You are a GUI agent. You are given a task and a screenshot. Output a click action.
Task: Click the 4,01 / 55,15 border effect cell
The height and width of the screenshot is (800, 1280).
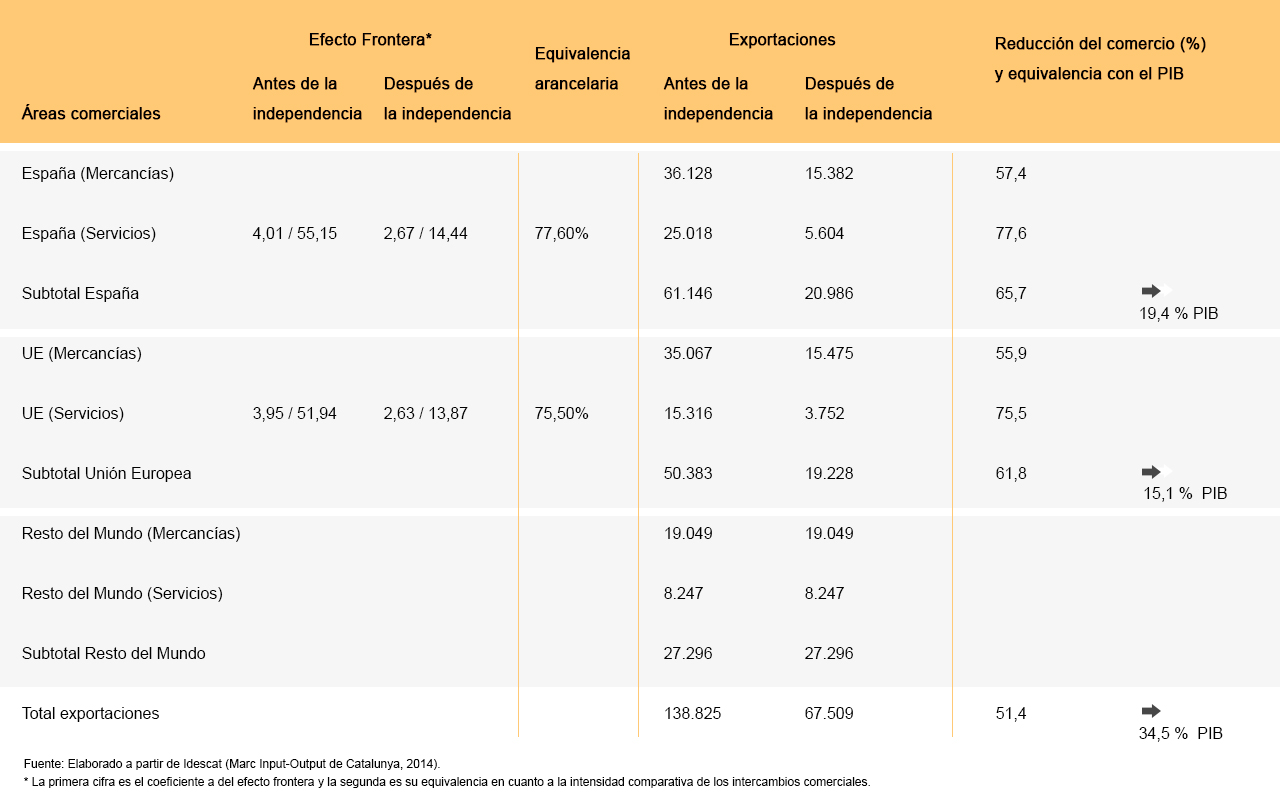click(x=295, y=233)
